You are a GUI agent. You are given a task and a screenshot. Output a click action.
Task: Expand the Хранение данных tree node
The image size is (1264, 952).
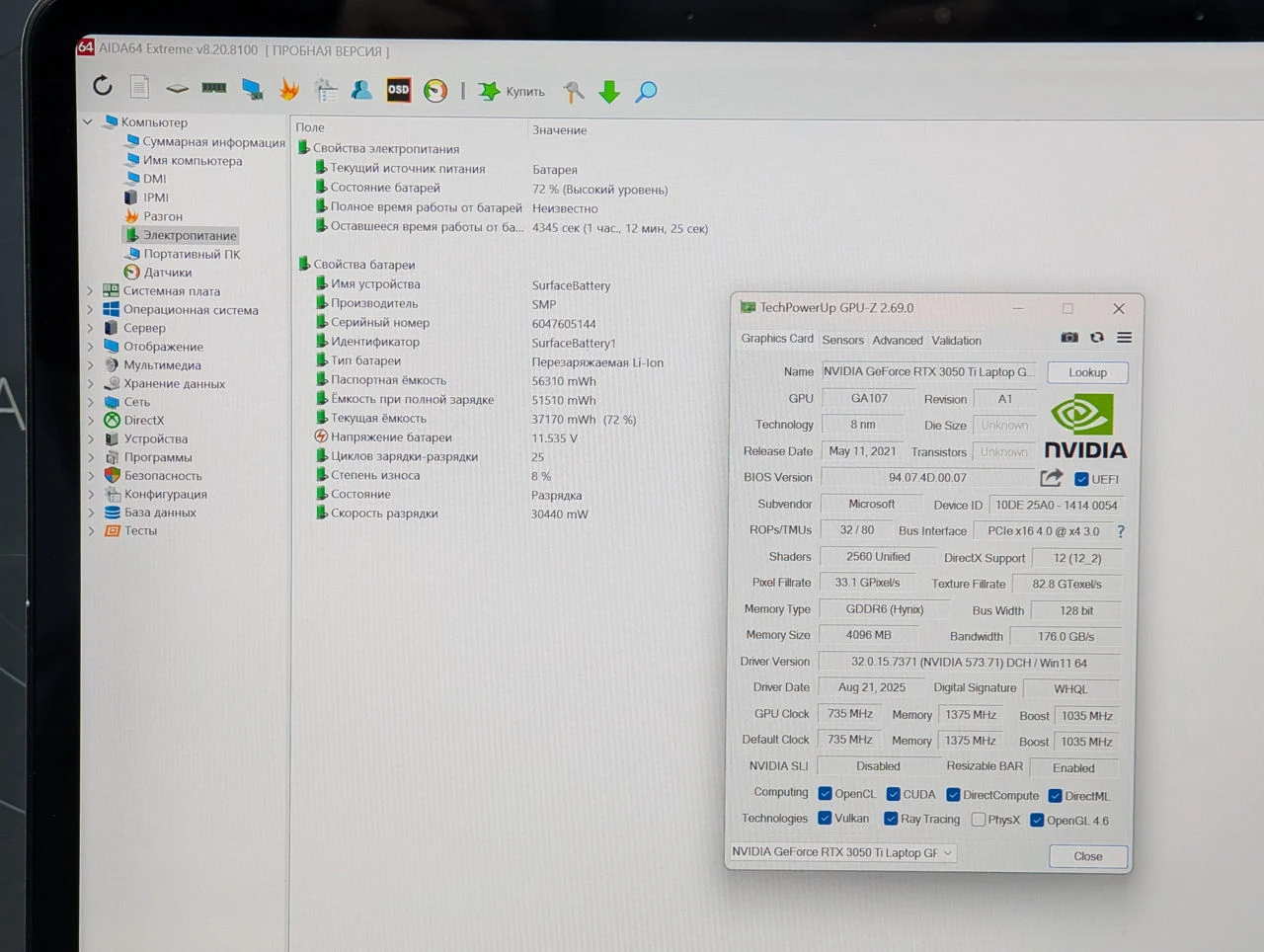(x=90, y=384)
